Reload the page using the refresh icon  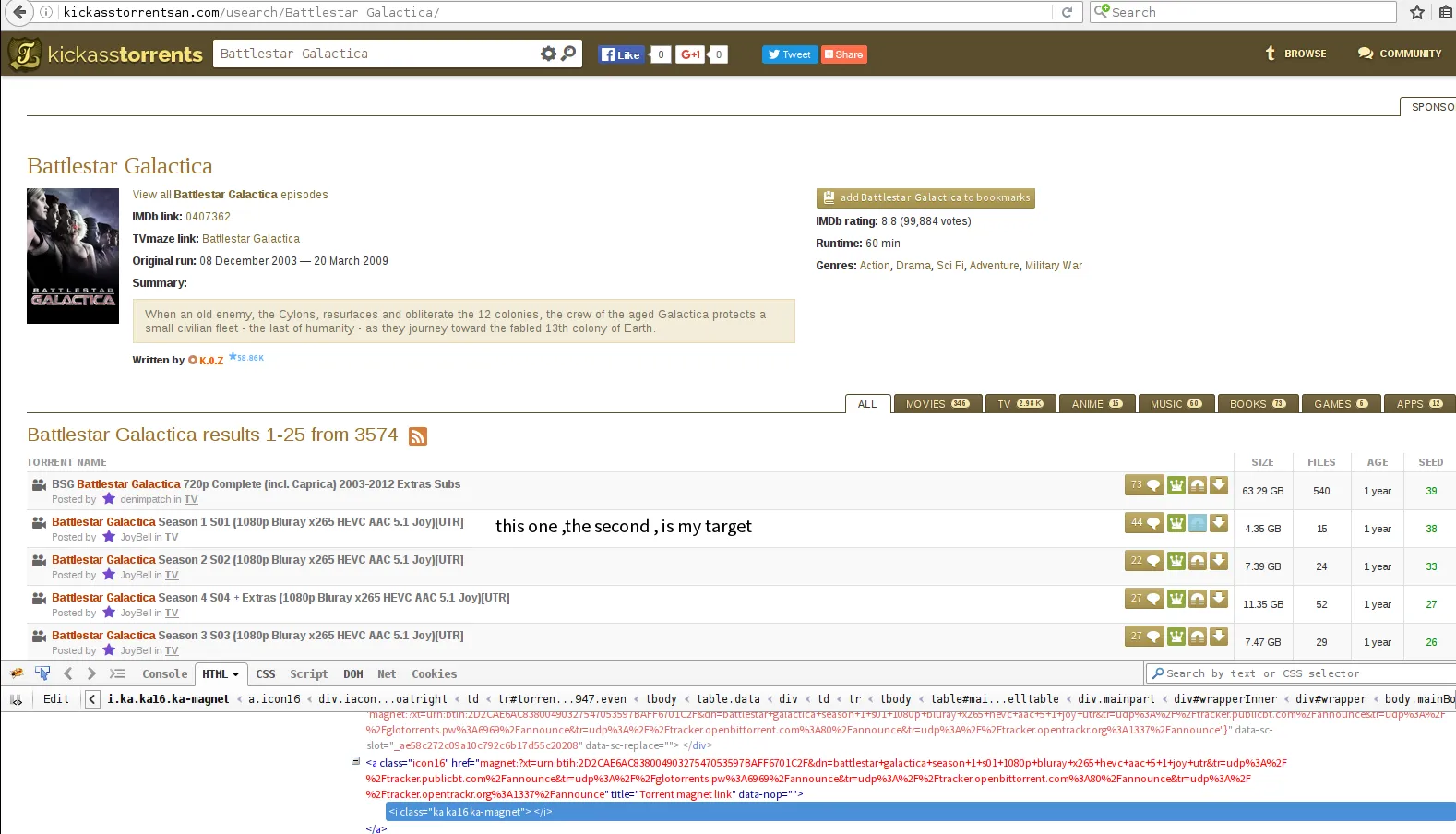pos(1067,12)
